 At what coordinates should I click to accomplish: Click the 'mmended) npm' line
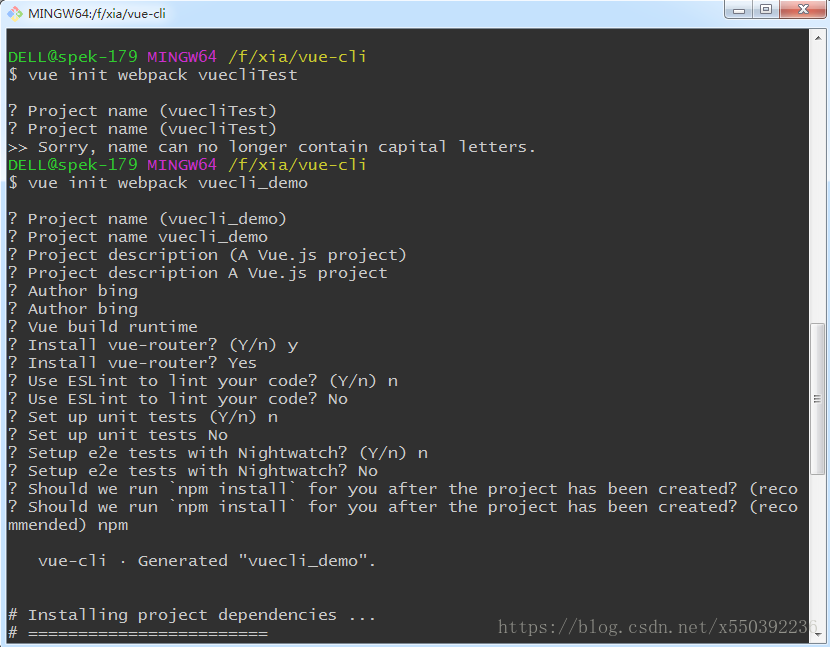point(68,525)
